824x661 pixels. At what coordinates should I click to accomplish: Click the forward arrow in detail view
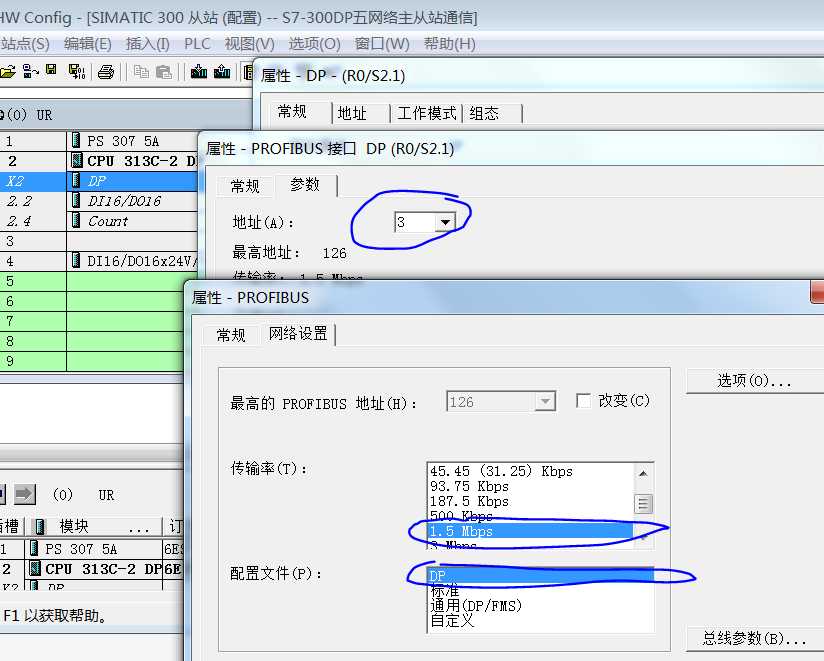tap(24, 494)
